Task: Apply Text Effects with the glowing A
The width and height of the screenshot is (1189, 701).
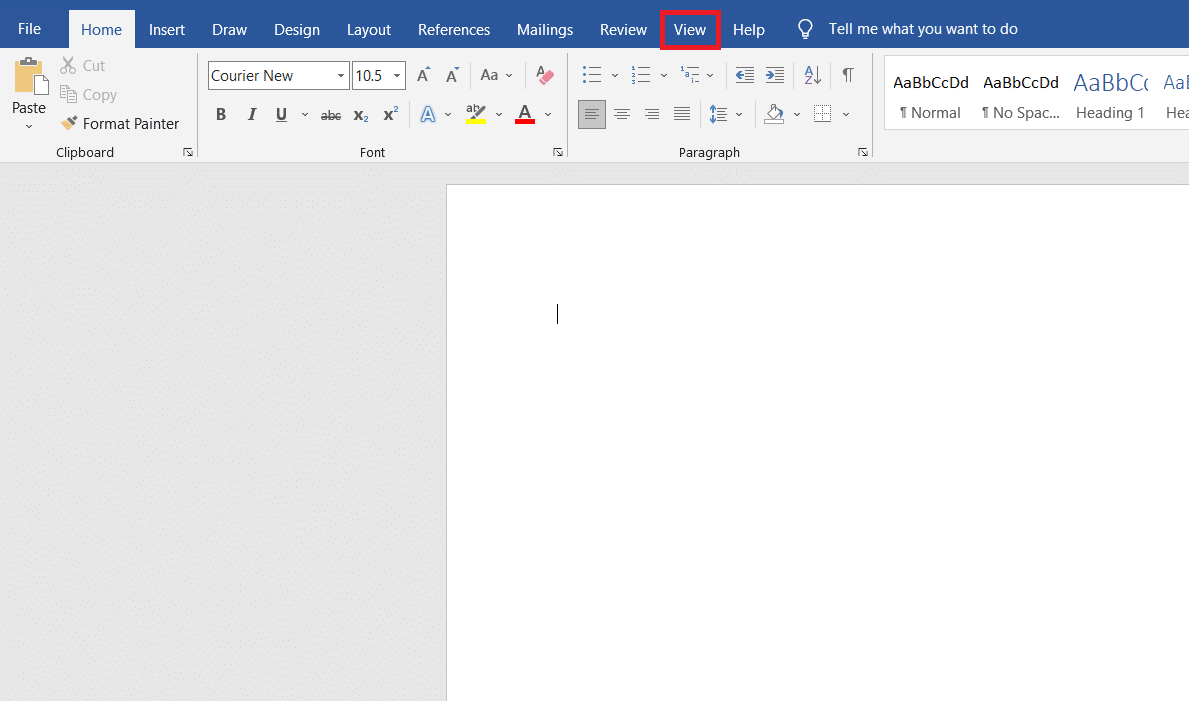Action: 428,115
